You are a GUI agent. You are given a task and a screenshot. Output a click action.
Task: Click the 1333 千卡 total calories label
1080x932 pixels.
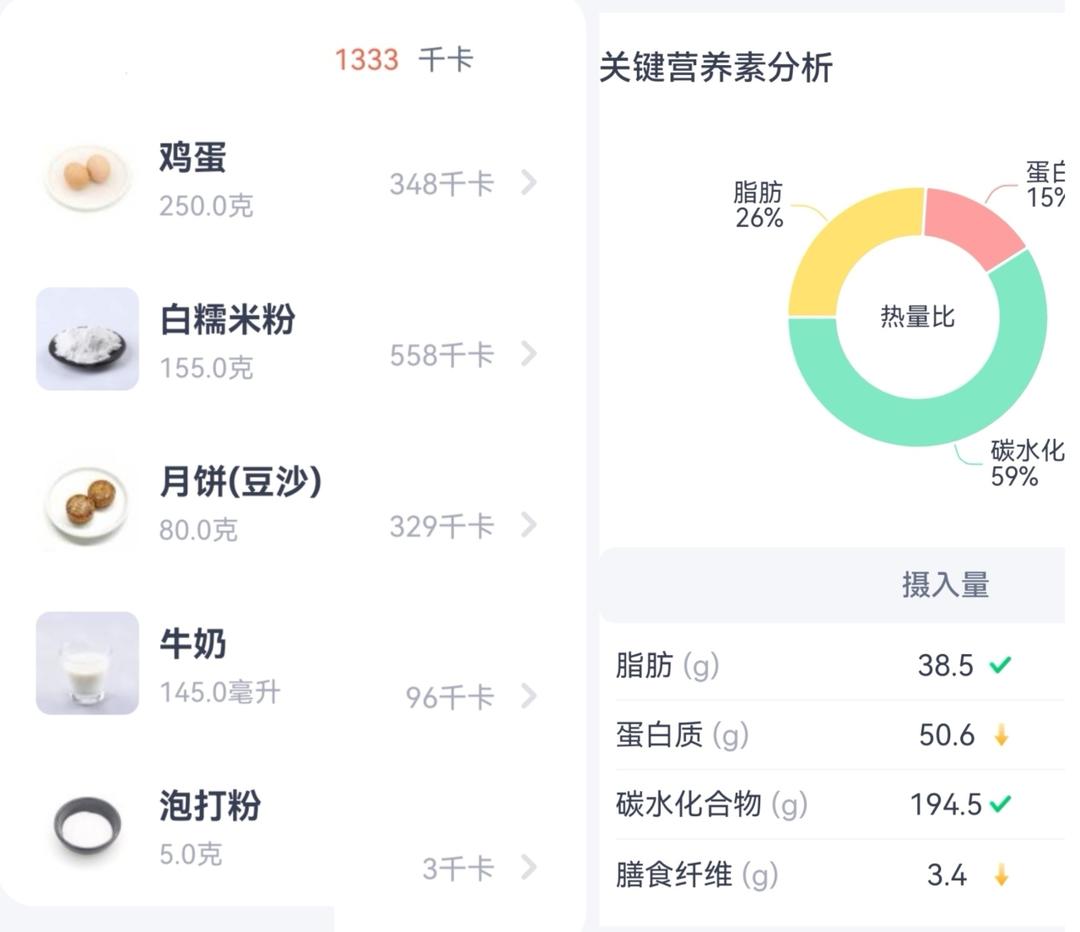[x=403, y=60]
